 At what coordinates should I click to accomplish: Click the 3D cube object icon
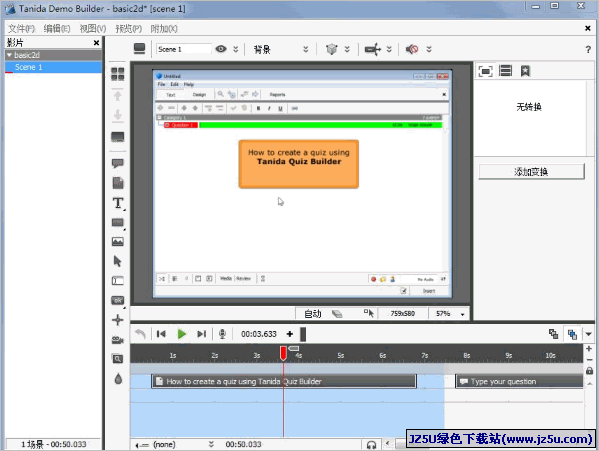pyautogui.click(x=332, y=49)
